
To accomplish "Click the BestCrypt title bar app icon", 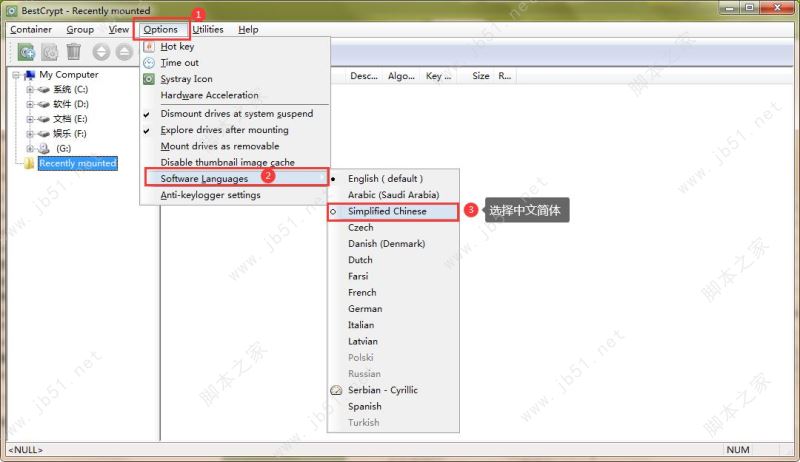I will pyautogui.click(x=12, y=10).
